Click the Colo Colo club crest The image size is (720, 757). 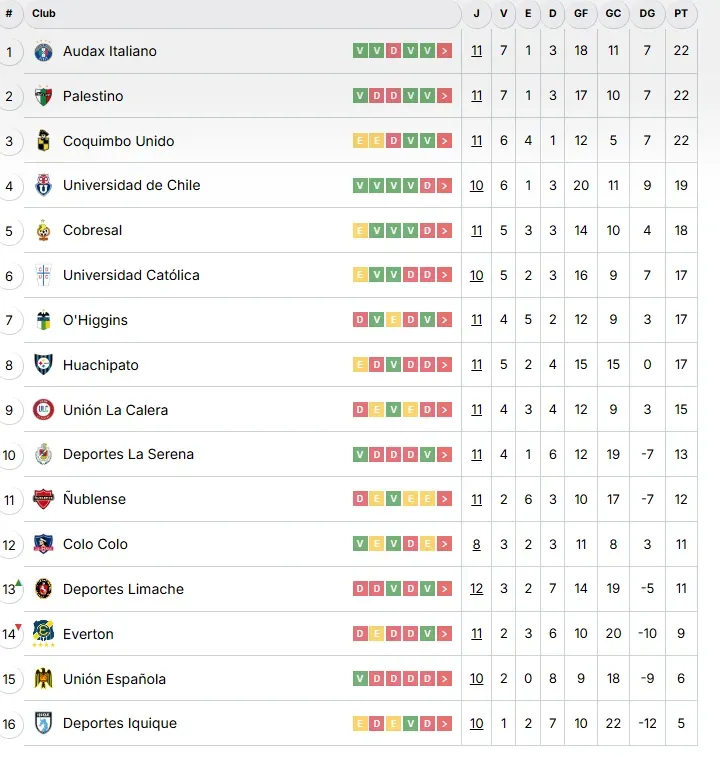click(x=42, y=544)
